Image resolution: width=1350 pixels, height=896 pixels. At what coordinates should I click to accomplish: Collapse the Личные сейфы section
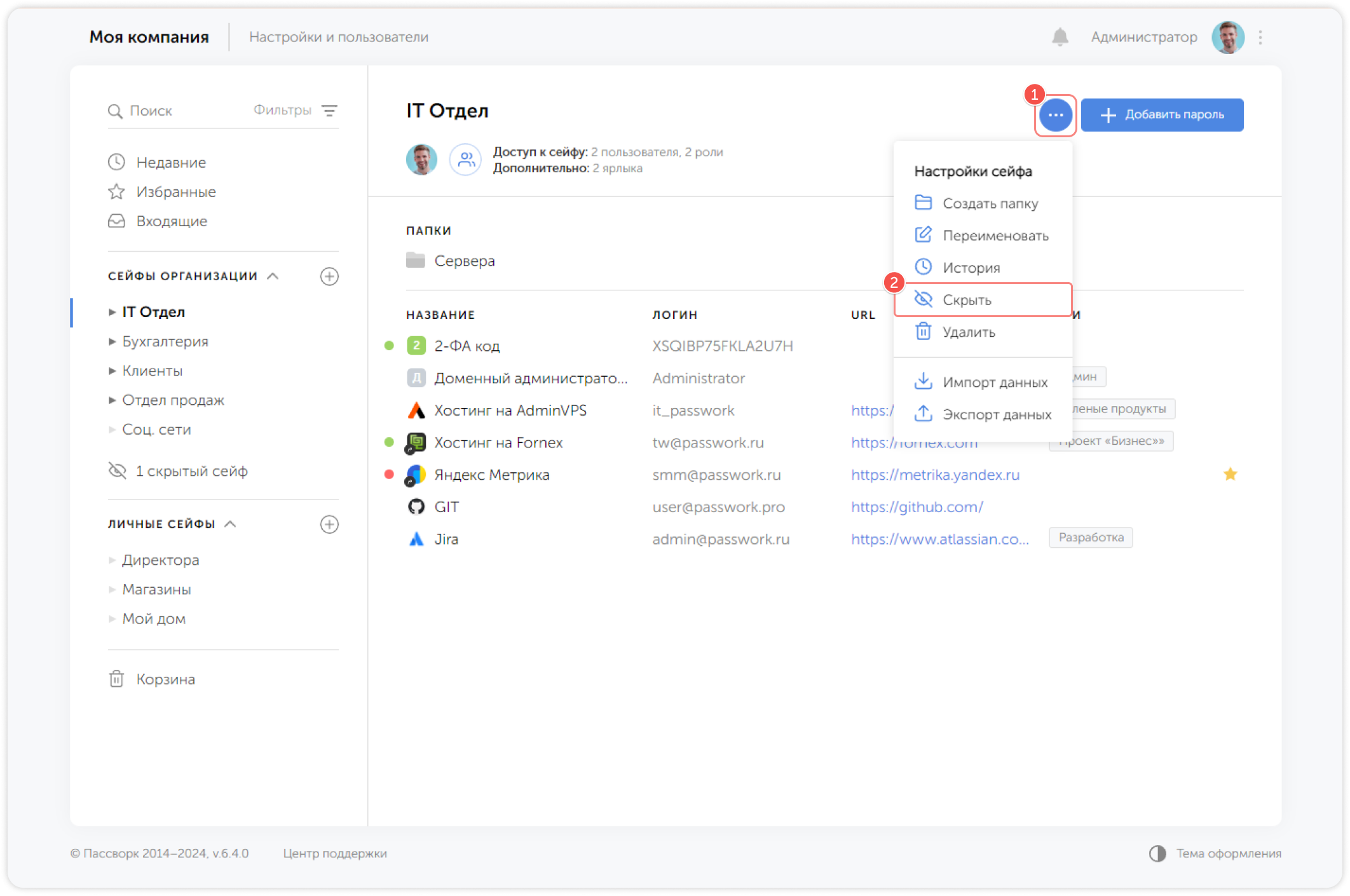231,524
